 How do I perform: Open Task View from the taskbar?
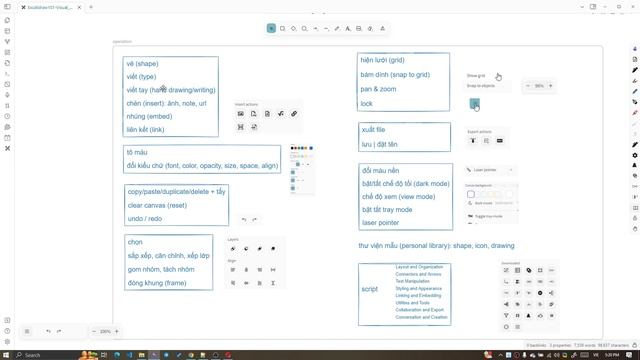pyautogui.click(x=104, y=355)
